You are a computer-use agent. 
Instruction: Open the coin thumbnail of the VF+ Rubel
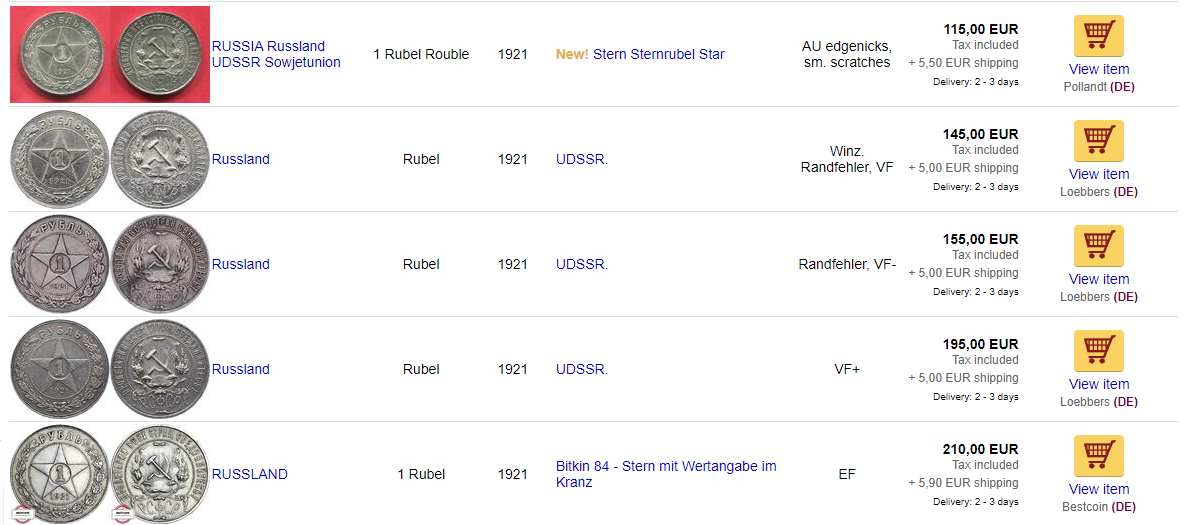tap(109, 369)
